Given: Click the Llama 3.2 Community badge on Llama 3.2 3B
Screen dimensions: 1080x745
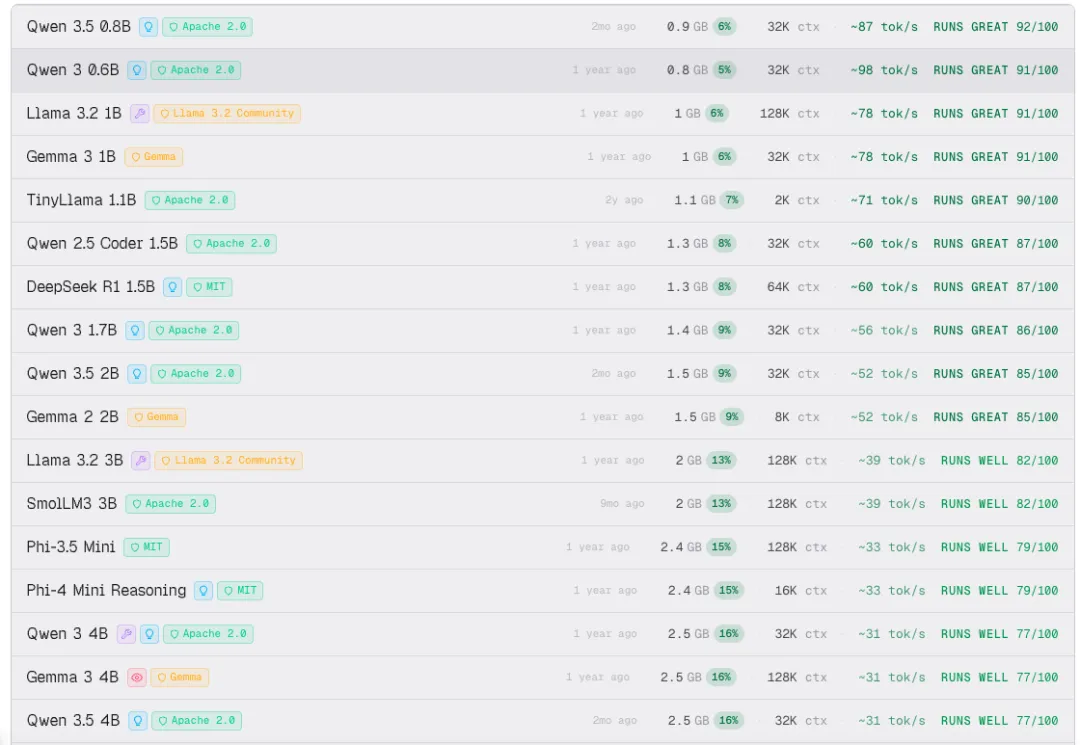Looking at the screenshot, I should click(x=229, y=461).
